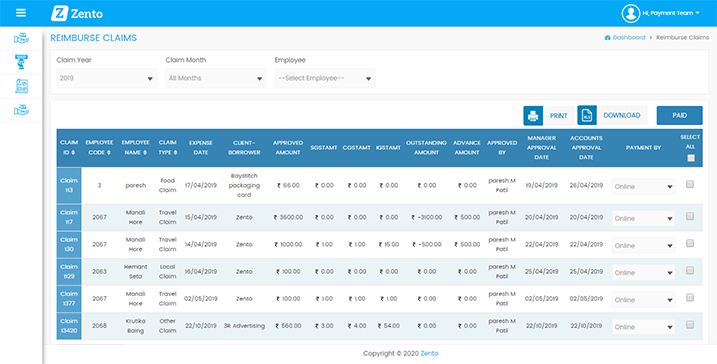Sort by Employee Name arrows
Viewport: 717px width, 364px height.
point(145,152)
